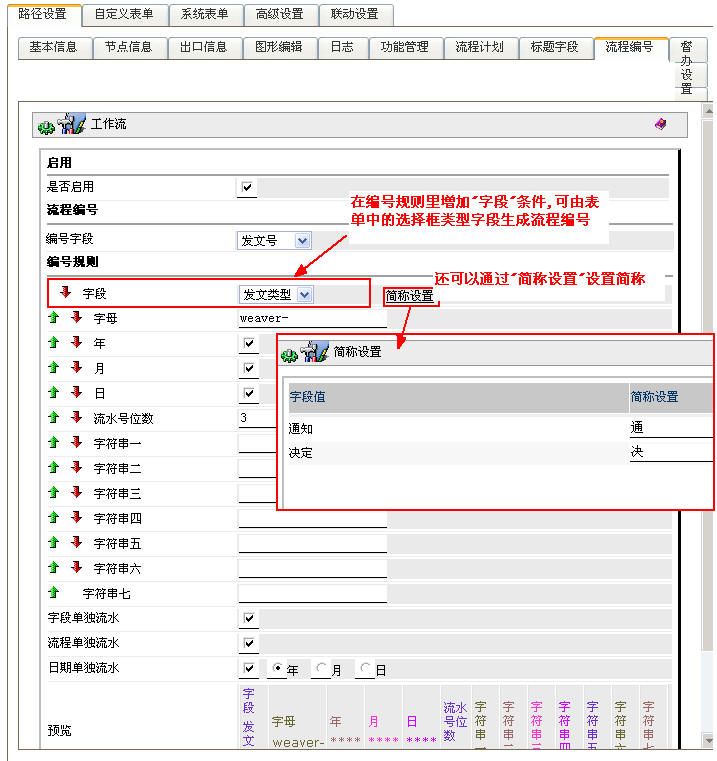This screenshot has width=717, height=761.
Task: Move 月 row up with green arrow
Action: point(53,367)
